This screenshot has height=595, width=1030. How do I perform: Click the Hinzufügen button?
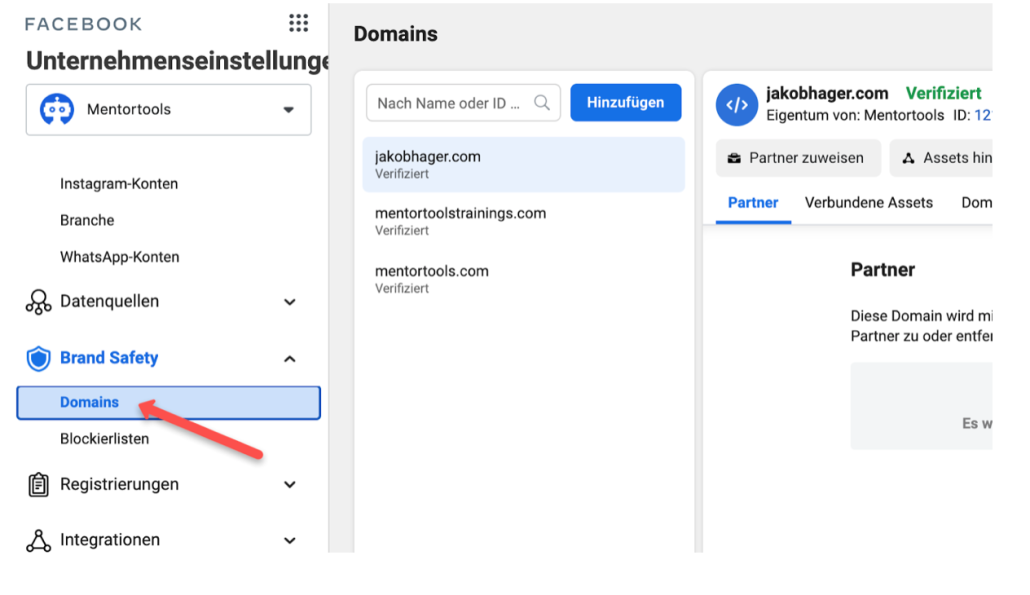coord(625,102)
